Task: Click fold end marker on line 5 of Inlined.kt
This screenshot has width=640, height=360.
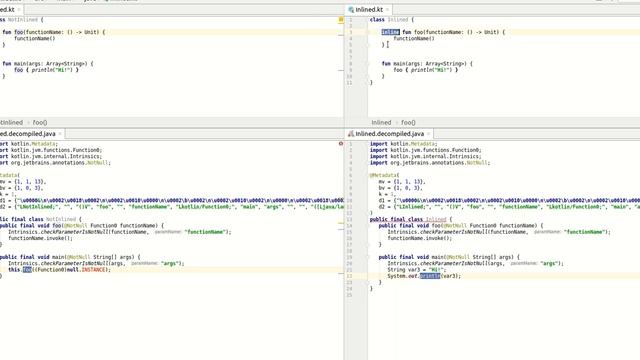Action: (367, 44)
